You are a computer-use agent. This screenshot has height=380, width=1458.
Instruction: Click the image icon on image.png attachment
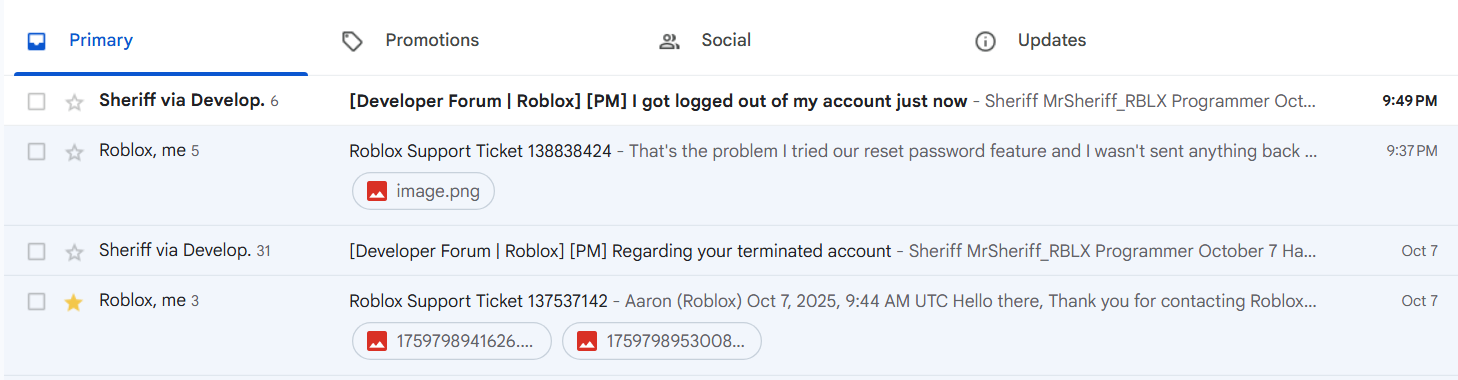point(377,191)
